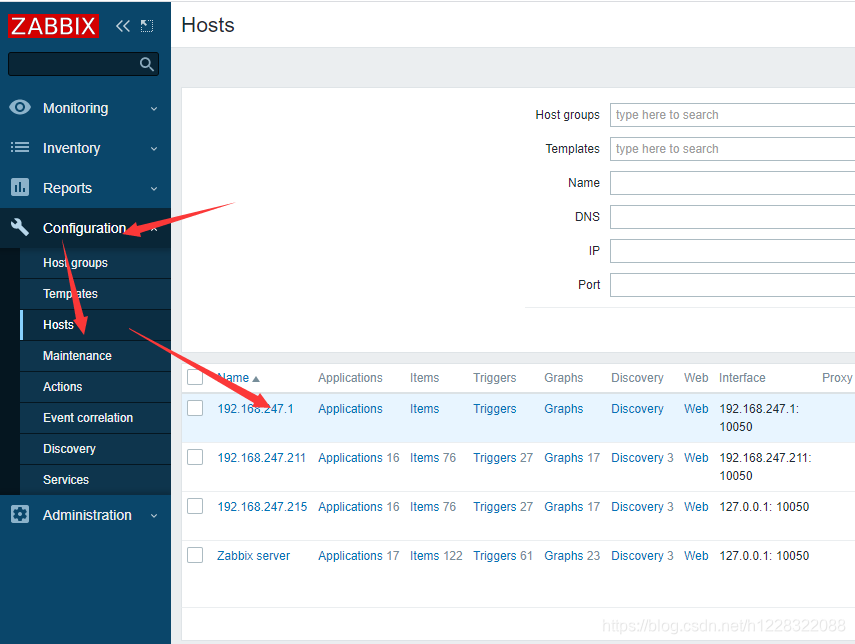Check the box for host 192.168.247.215
The width and height of the screenshot is (855, 644).
[195, 506]
